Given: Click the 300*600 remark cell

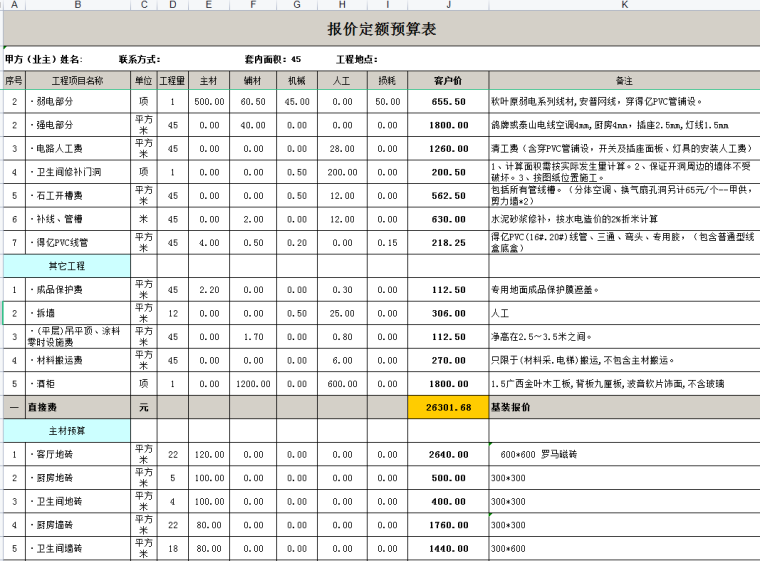Looking at the screenshot, I should pyautogui.click(x=624, y=548).
